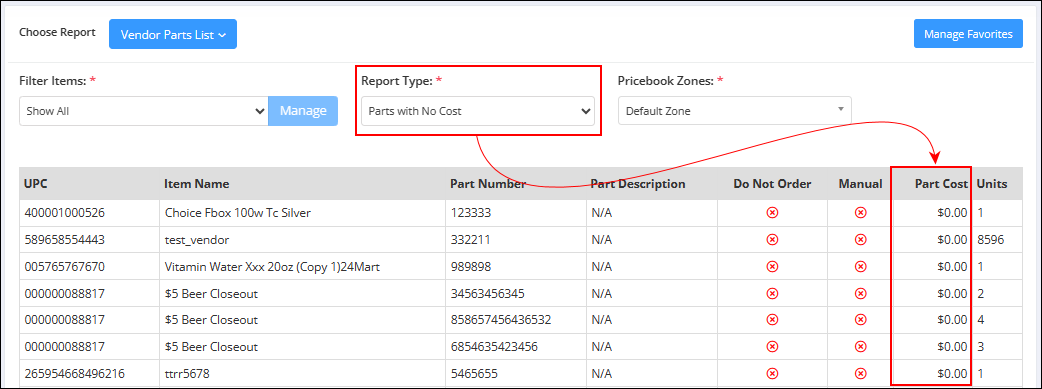Screen dimensions: 1042x389
Task: Click Do Not Order icon for Choice Fbox row
Action: (772, 213)
